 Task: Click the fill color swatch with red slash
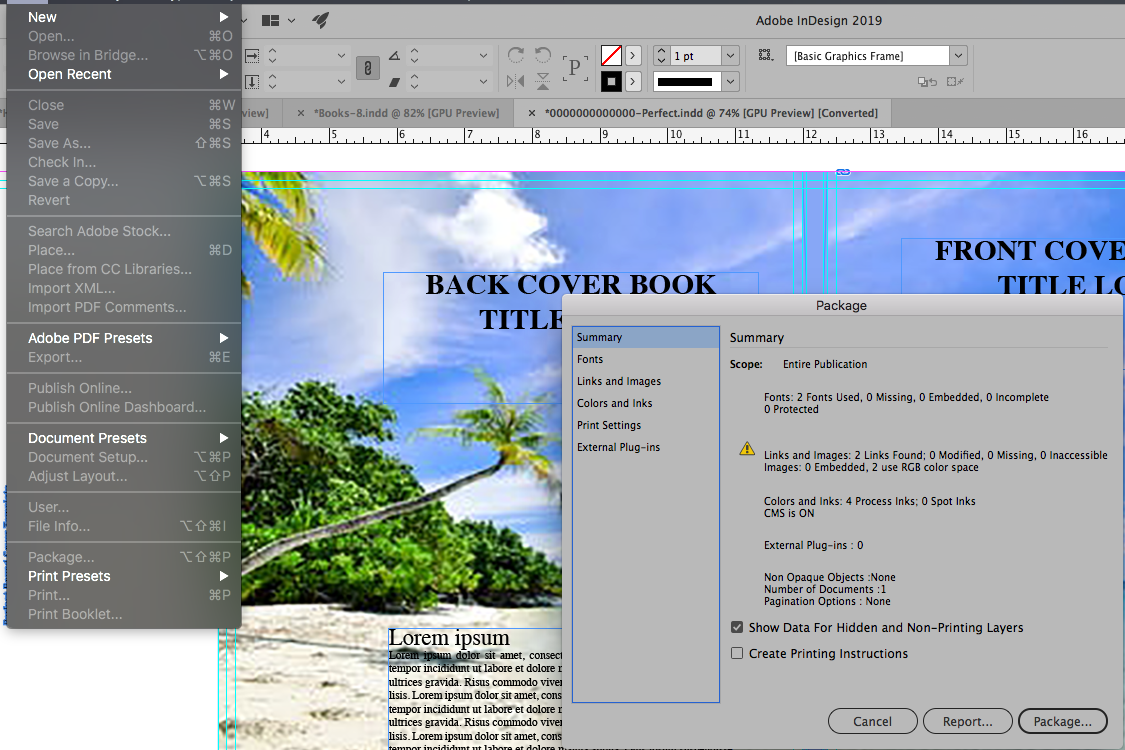611,56
